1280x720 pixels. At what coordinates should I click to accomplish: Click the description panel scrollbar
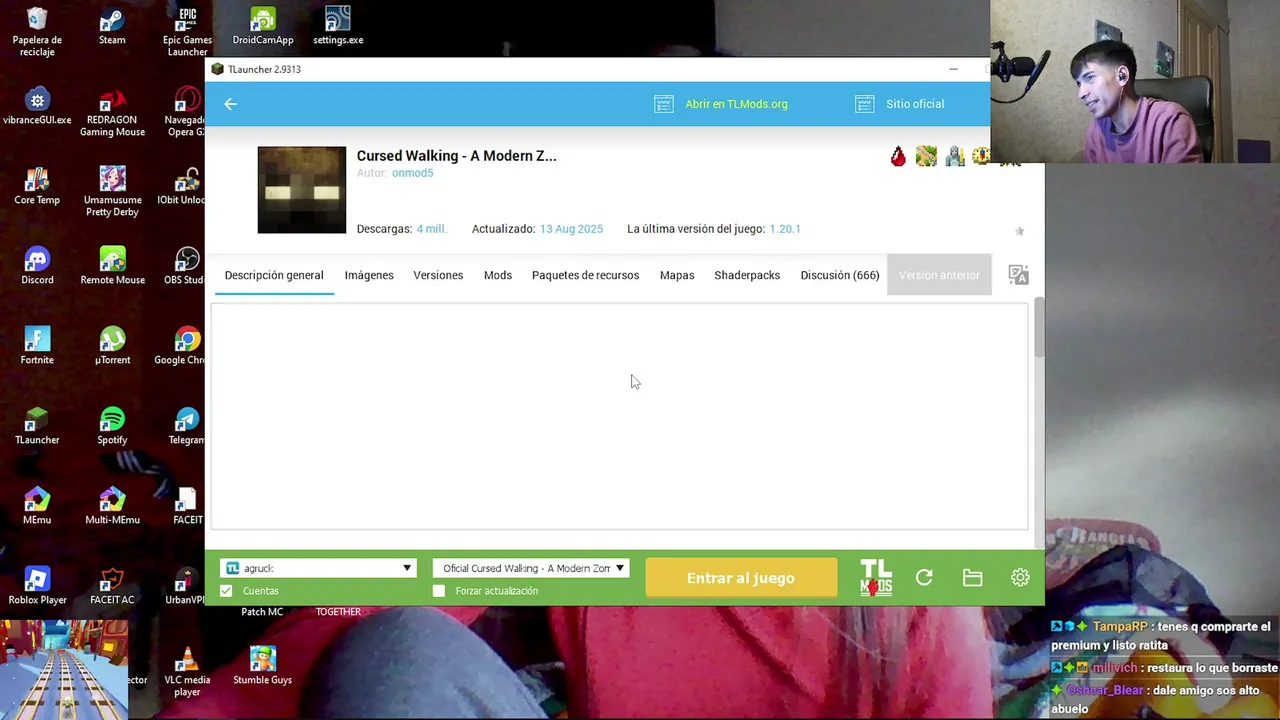(x=1039, y=327)
